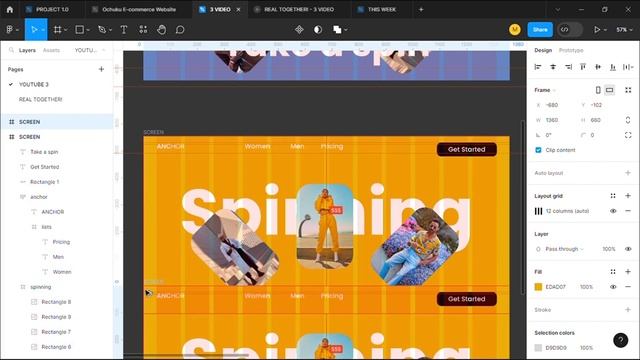Click the Align bottom icon
This screenshot has width=640, height=360.
click(x=613, y=67)
